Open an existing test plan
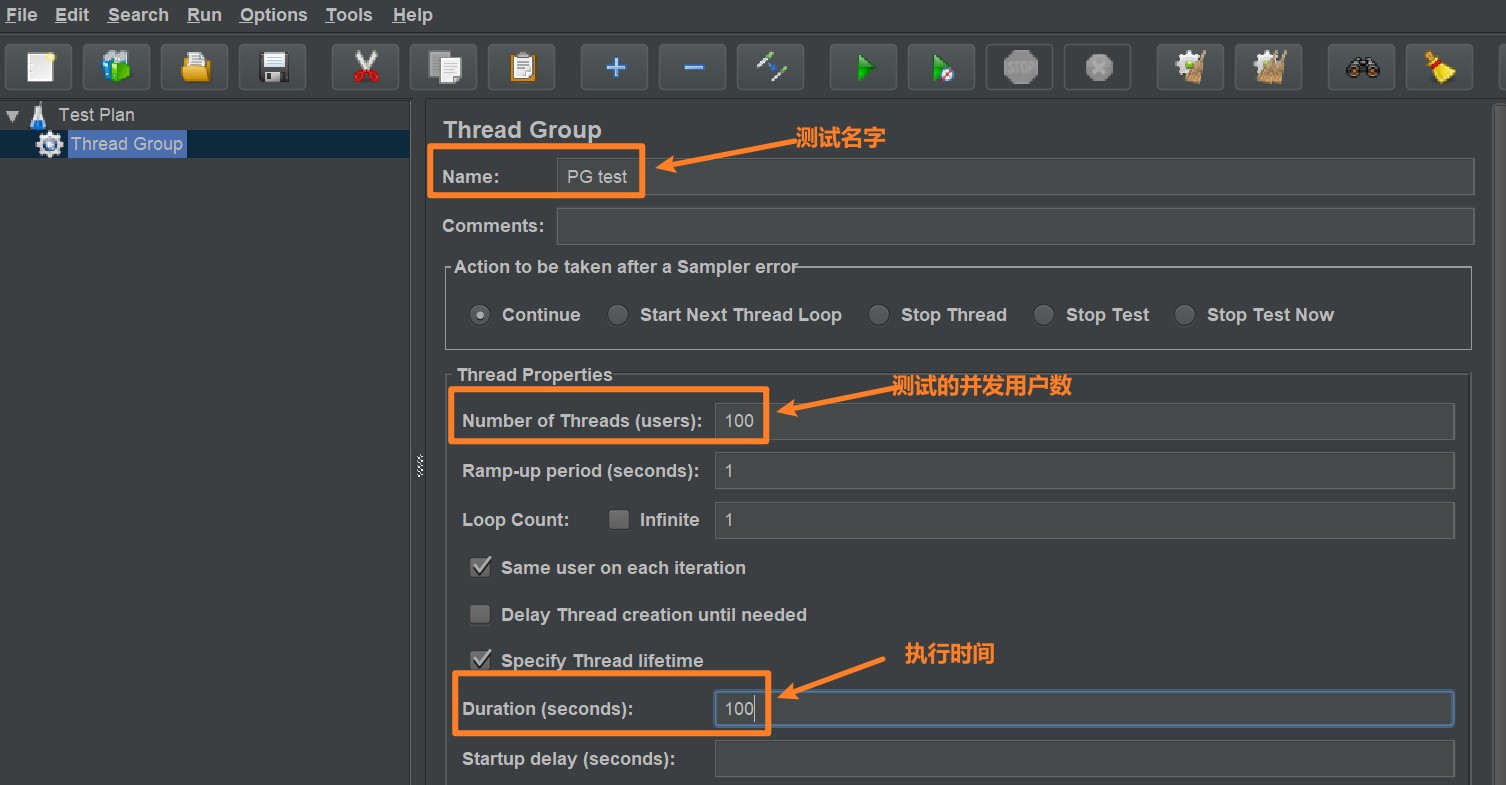Viewport: 1506px width, 785px height. (x=194, y=66)
